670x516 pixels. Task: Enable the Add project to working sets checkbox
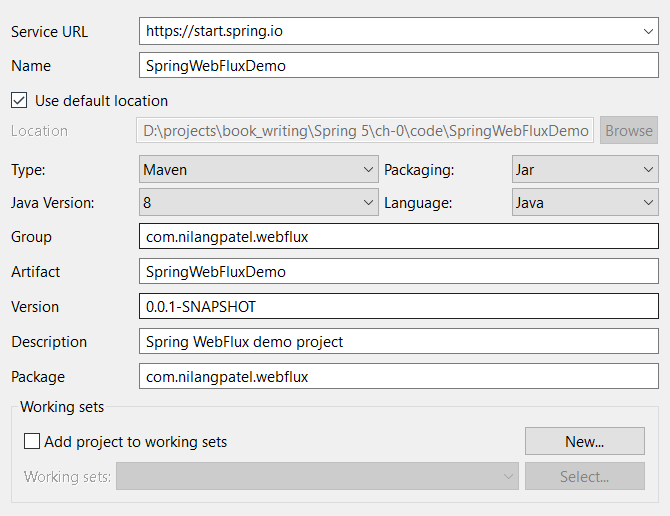pos(32,441)
